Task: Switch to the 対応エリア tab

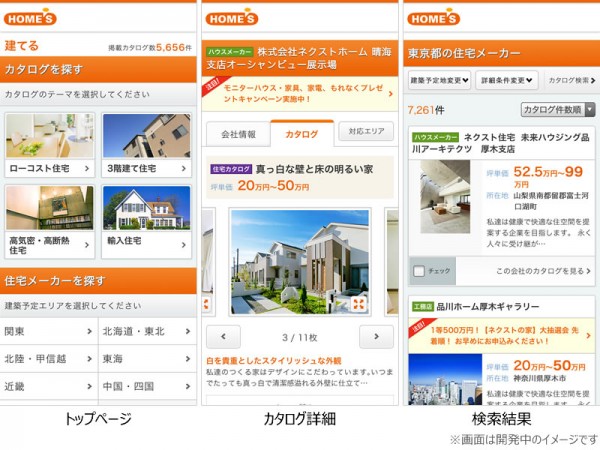Action: click(x=366, y=131)
